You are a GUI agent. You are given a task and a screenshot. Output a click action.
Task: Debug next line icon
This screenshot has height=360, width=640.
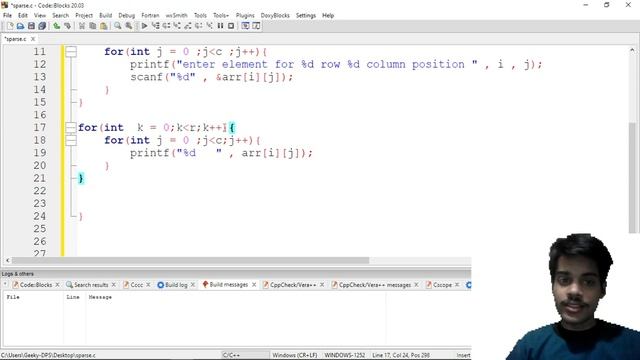pyautogui.click(x=166, y=26)
